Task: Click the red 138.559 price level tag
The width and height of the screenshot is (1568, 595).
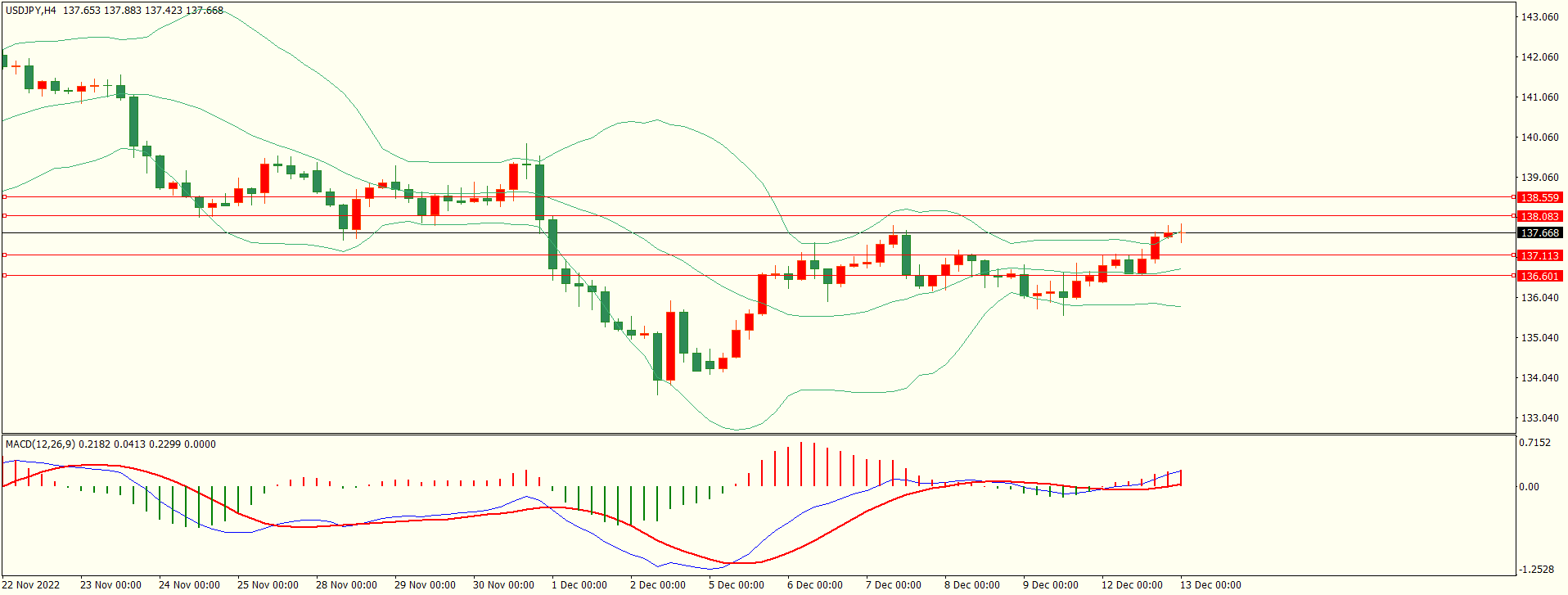Action: (1539, 197)
